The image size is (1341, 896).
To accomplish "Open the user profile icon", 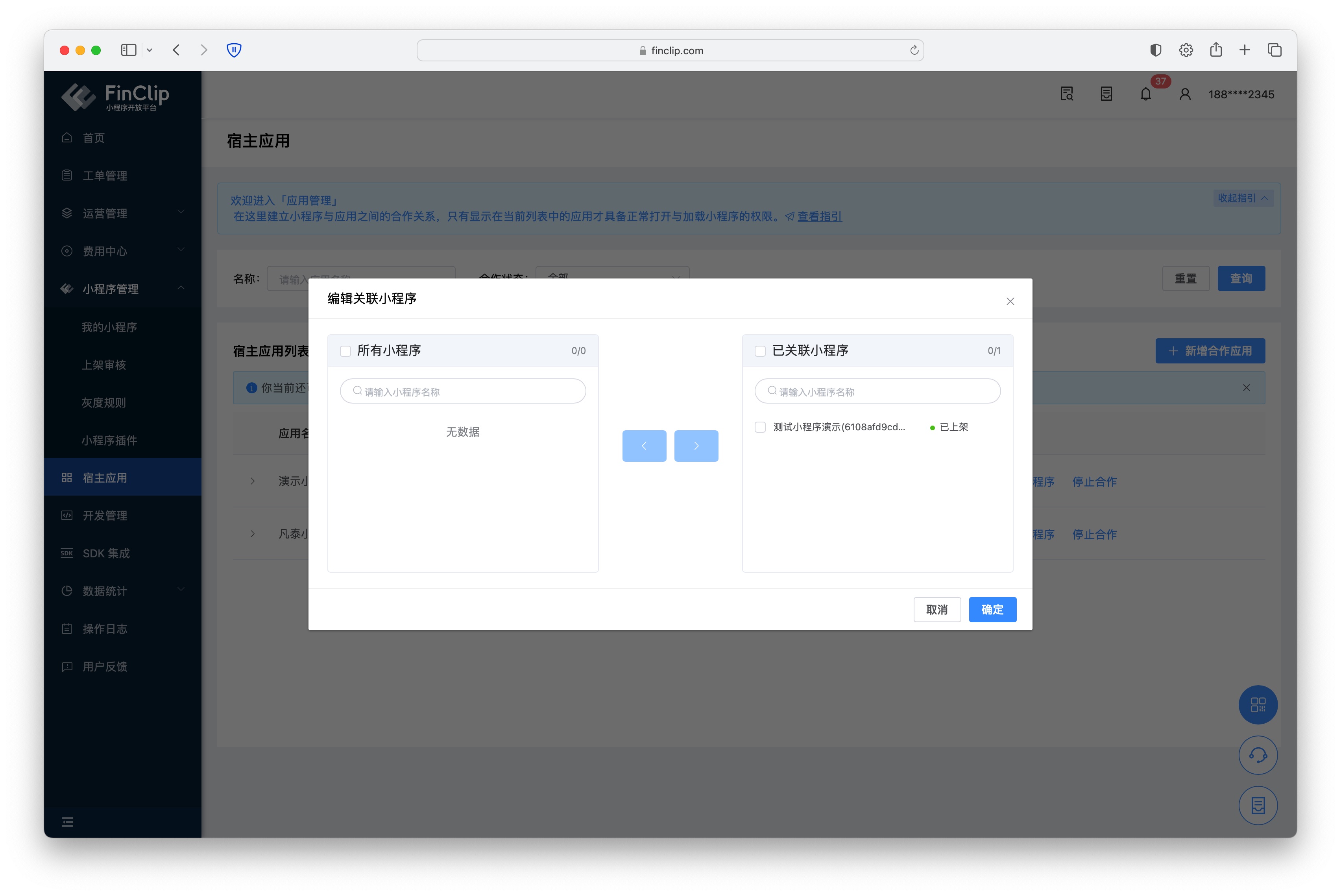I will [1184, 94].
